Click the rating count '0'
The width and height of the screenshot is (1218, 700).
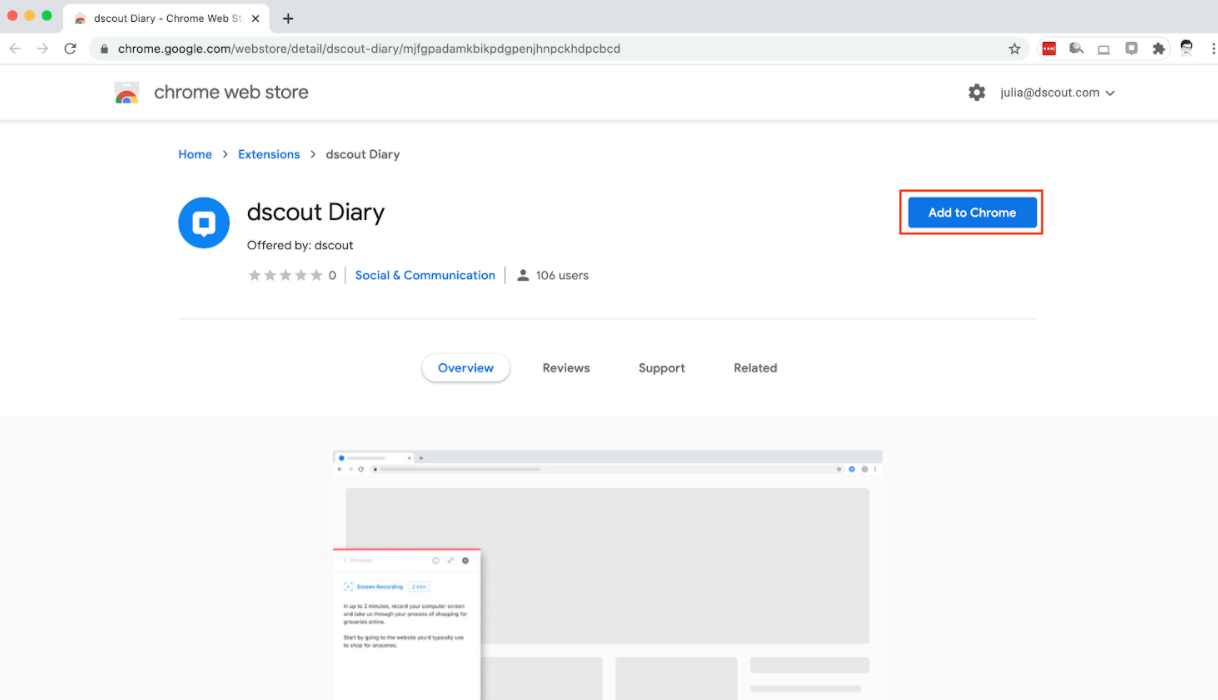pyautogui.click(x=332, y=275)
